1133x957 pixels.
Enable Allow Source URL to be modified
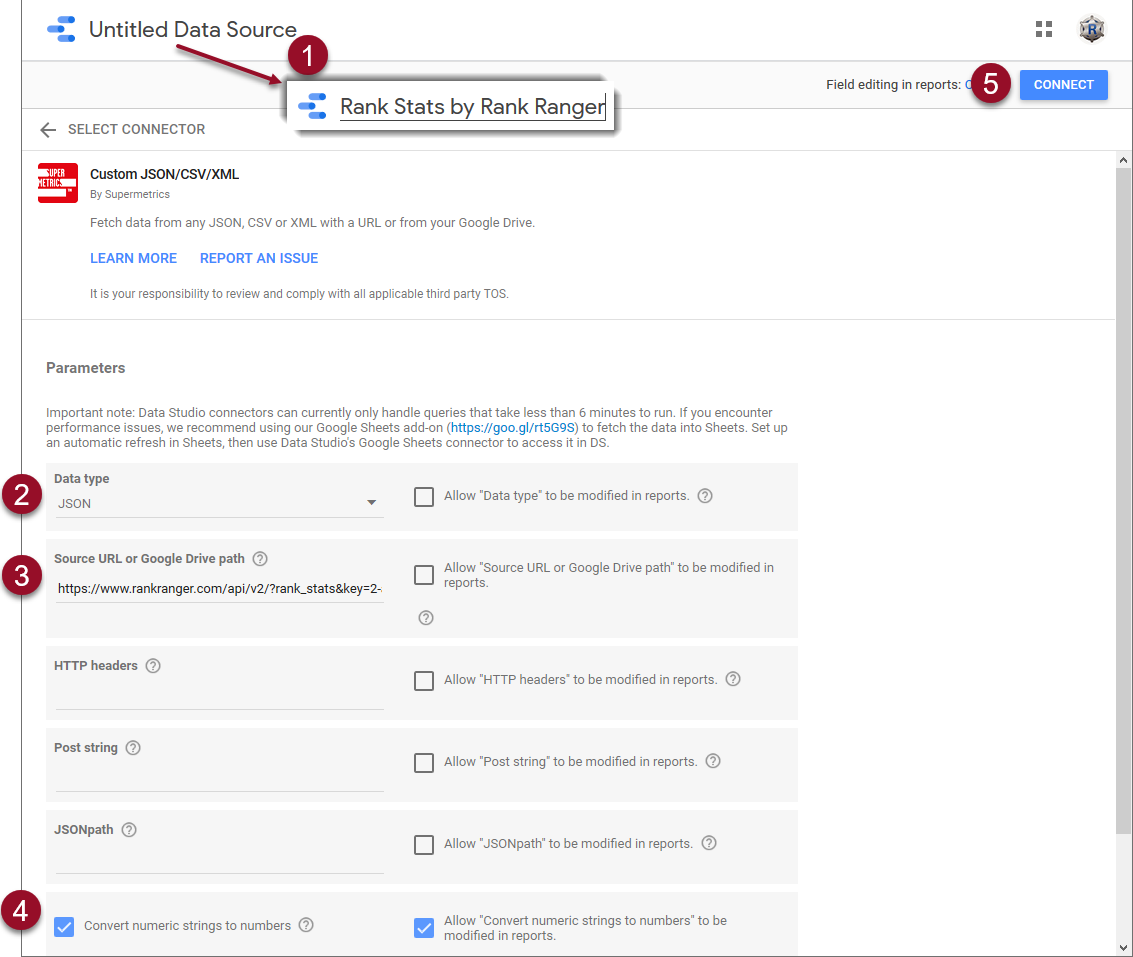(x=424, y=575)
